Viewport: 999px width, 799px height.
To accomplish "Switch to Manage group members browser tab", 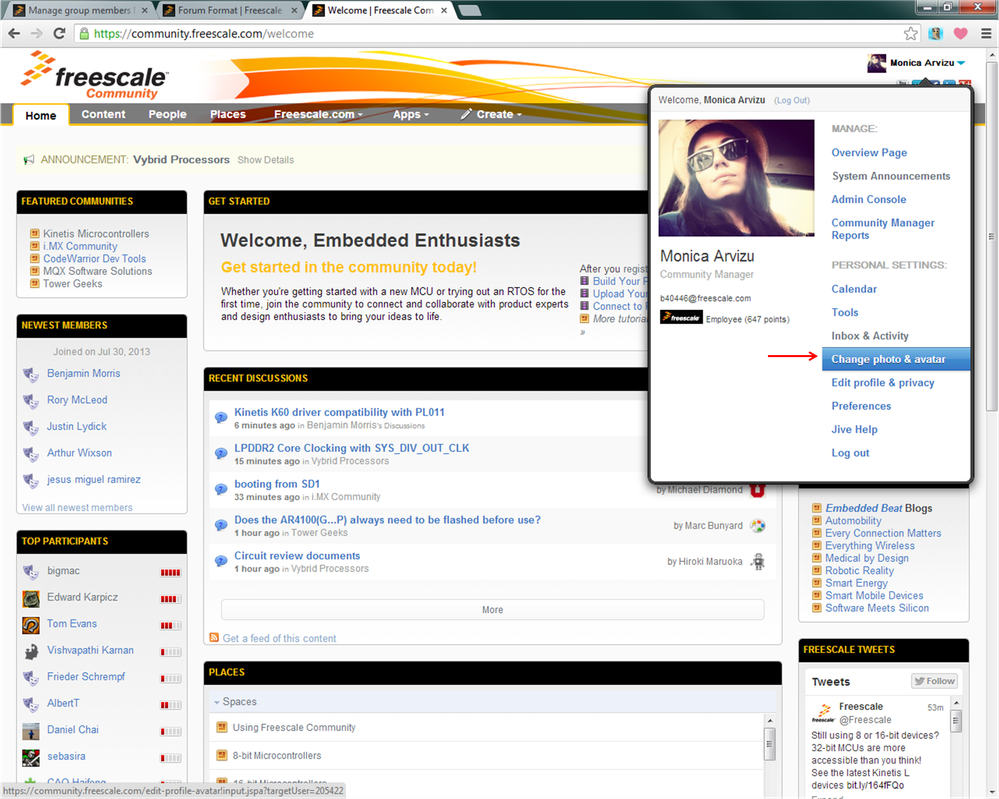I will click(79, 10).
